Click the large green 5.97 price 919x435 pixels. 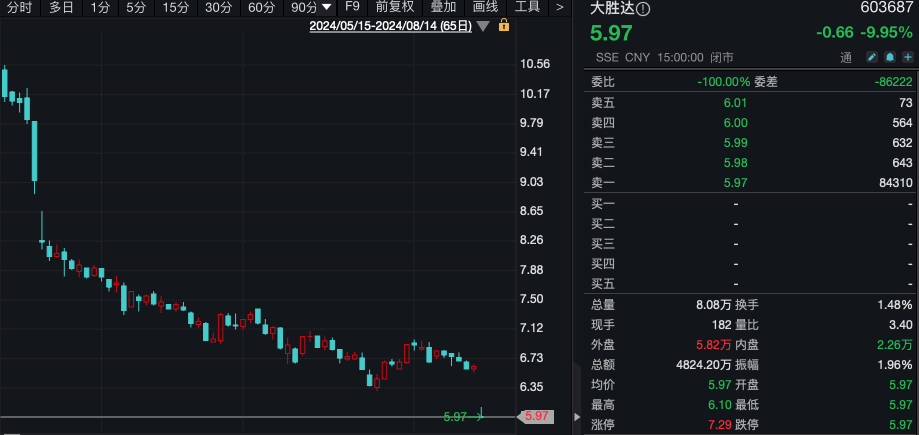coord(611,33)
